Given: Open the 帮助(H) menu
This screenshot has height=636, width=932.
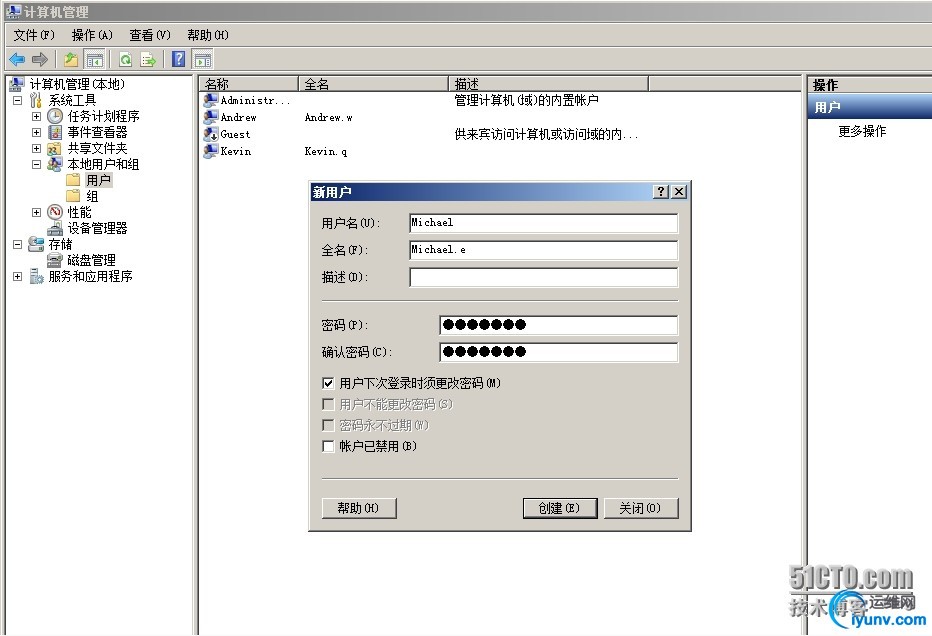Looking at the screenshot, I should click(x=208, y=35).
